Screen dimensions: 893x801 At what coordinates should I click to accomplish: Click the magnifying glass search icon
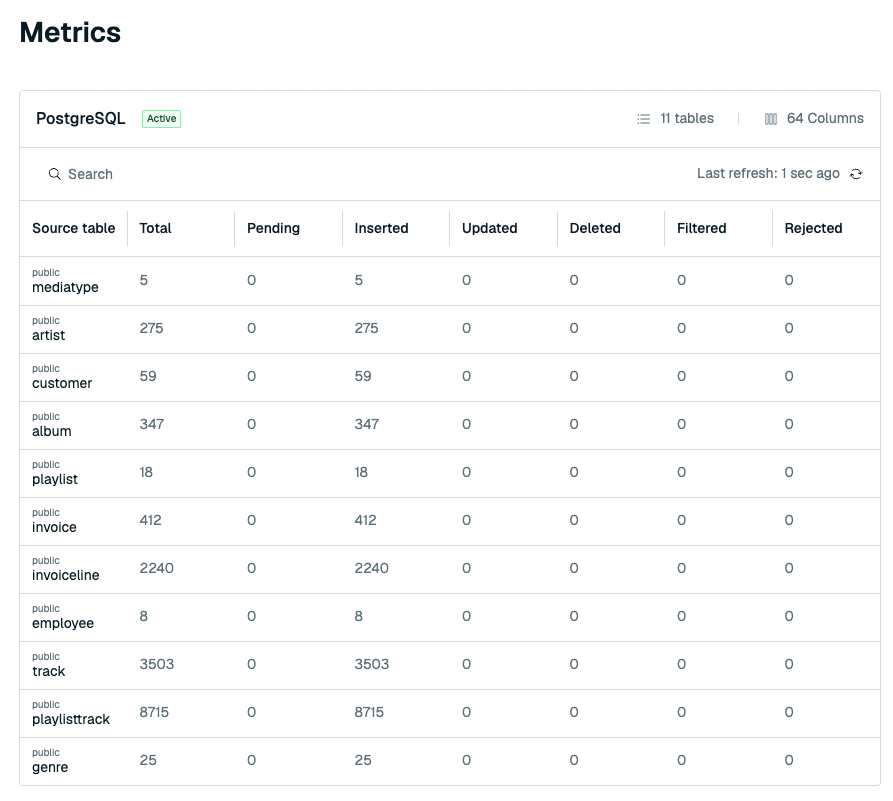click(x=55, y=174)
